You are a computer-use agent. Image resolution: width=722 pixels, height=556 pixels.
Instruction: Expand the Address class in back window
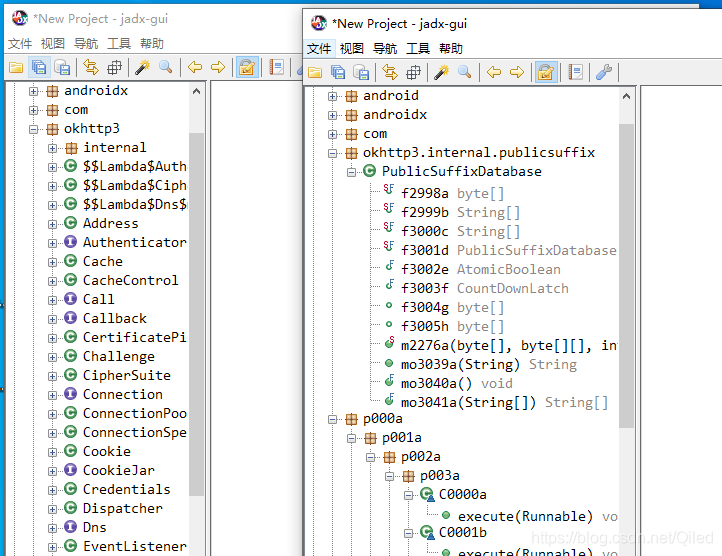point(52,224)
